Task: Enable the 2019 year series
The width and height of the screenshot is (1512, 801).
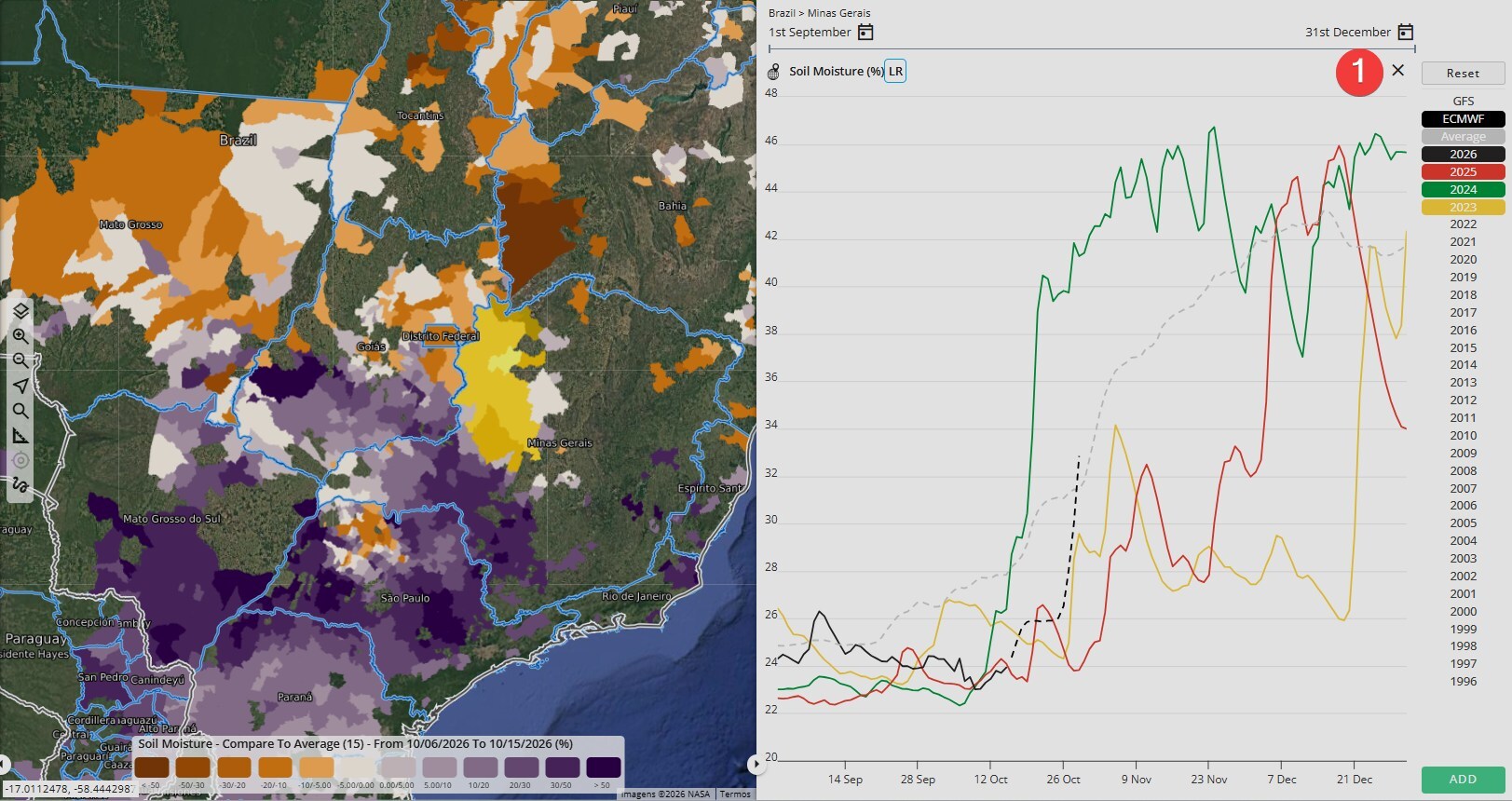Action: tap(1463, 278)
